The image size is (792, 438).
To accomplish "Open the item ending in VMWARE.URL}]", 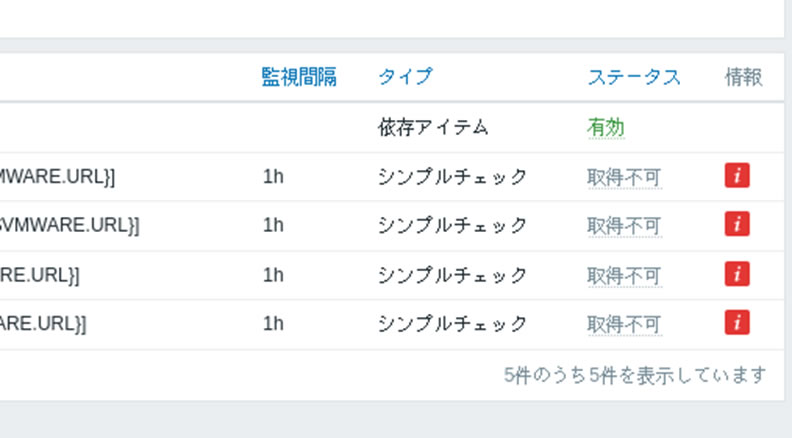I will [x=70, y=226].
